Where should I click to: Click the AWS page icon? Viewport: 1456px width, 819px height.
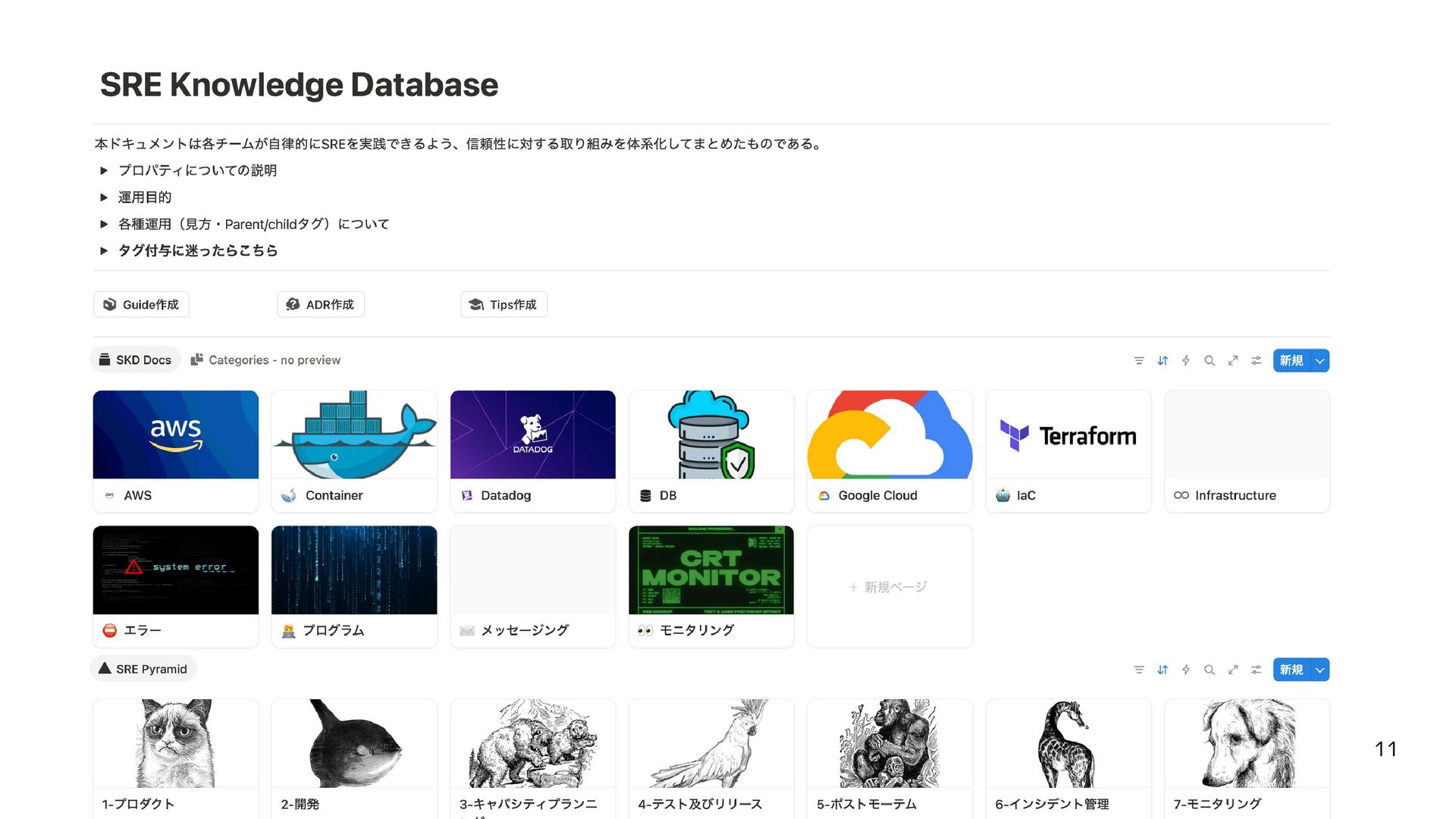[x=109, y=495]
